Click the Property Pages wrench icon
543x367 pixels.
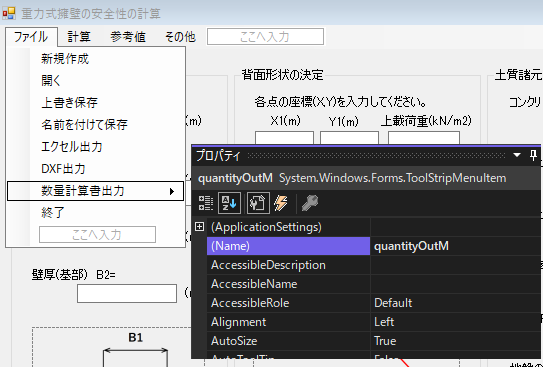click(x=310, y=203)
